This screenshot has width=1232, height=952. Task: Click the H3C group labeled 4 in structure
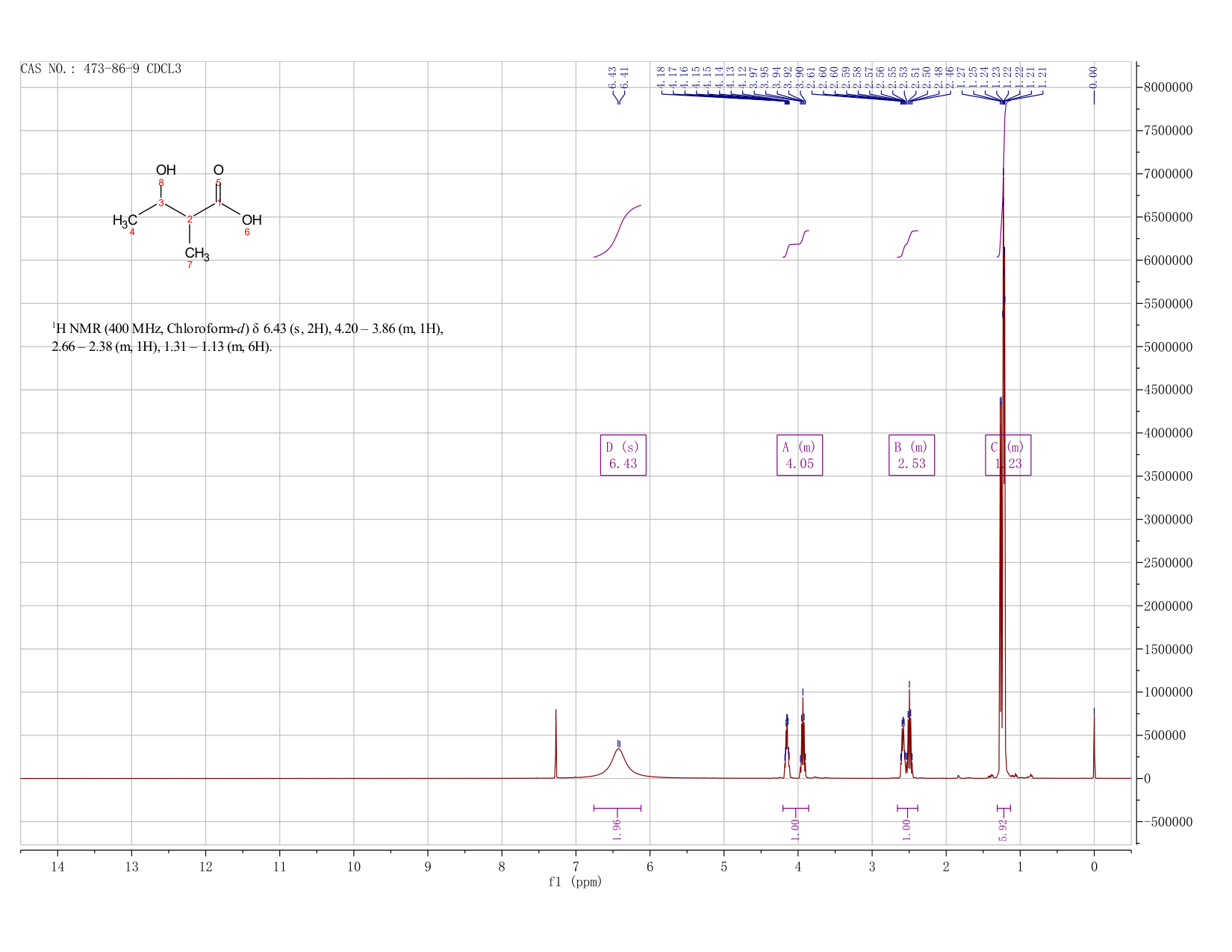[x=125, y=221]
